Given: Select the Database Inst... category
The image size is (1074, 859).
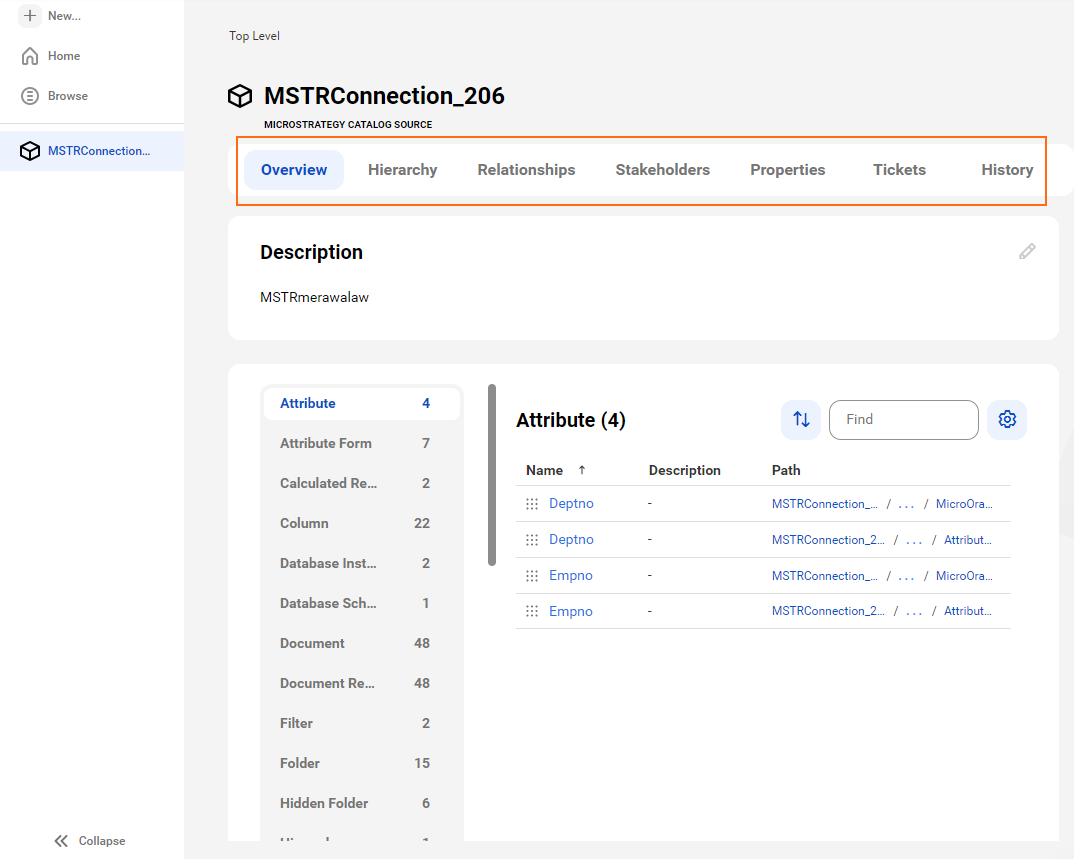Looking at the screenshot, I should coord(362,563).
